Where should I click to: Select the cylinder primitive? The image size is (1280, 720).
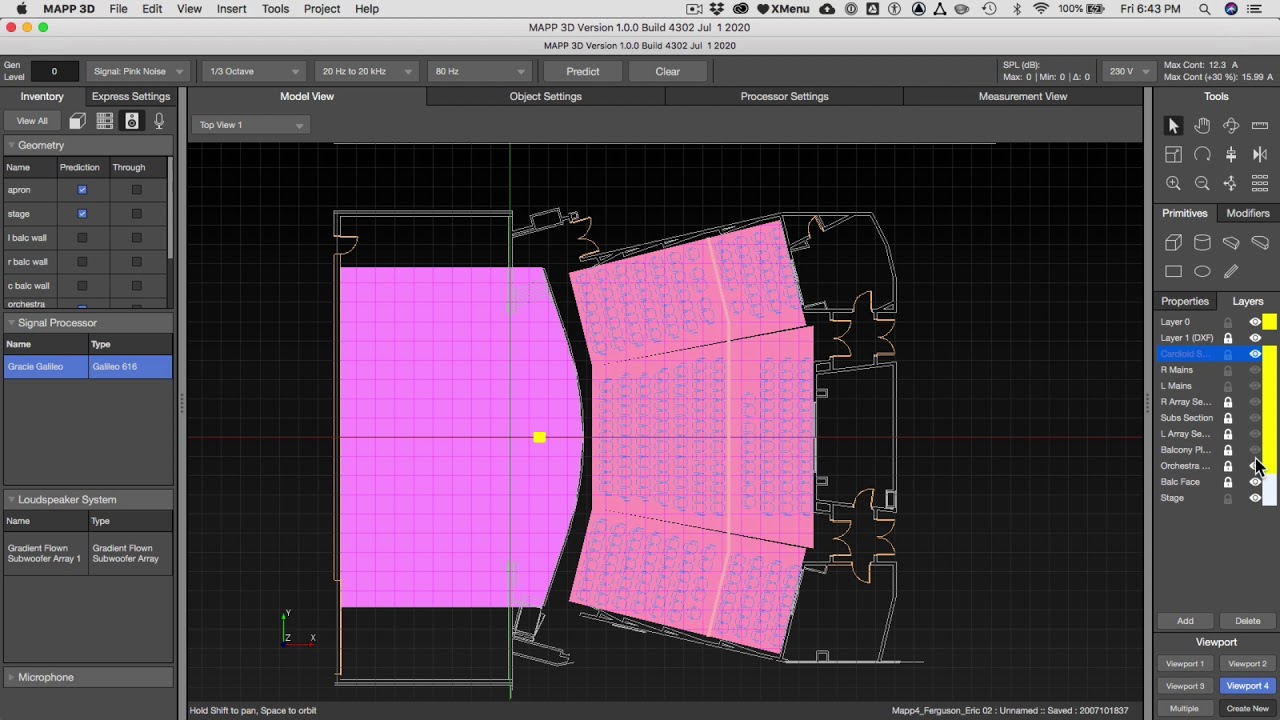coord(1202,242)
